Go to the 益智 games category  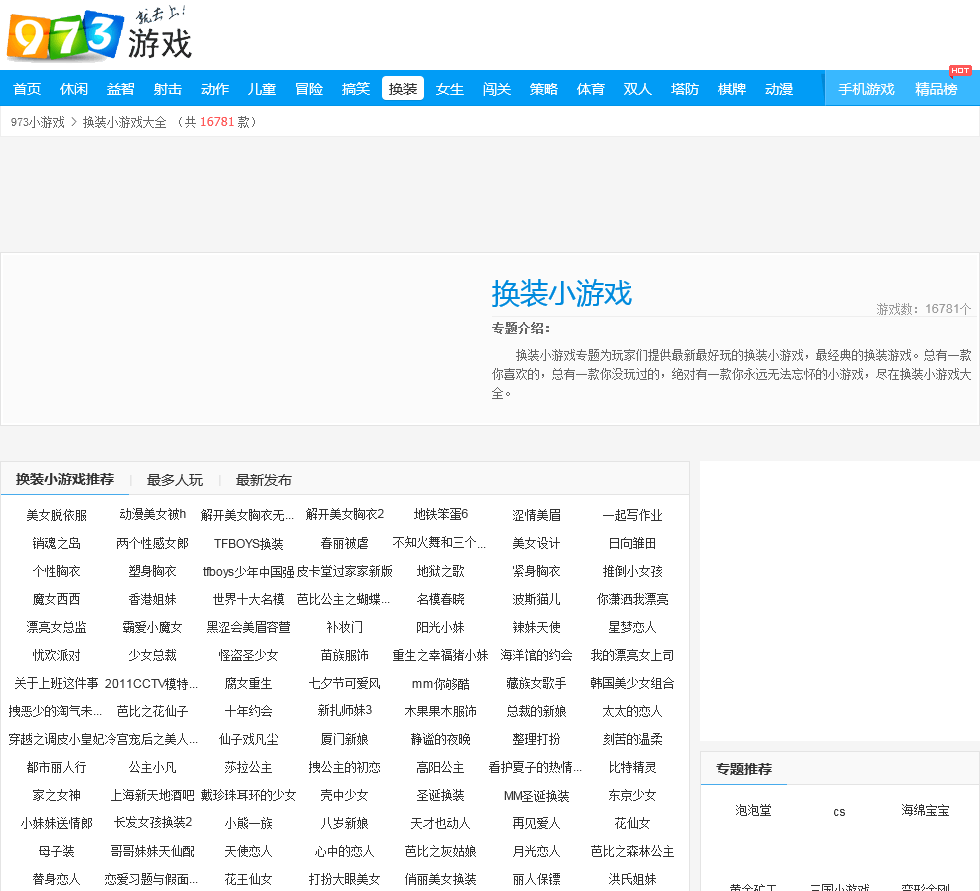[121, 89]
